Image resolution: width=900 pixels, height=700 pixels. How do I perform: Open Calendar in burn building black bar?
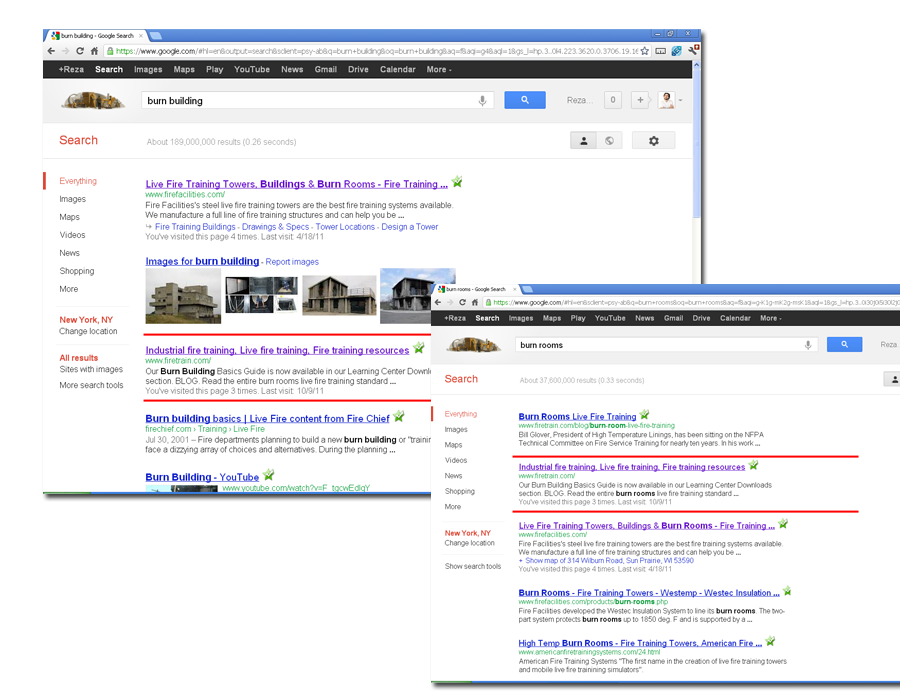point(397,69)
